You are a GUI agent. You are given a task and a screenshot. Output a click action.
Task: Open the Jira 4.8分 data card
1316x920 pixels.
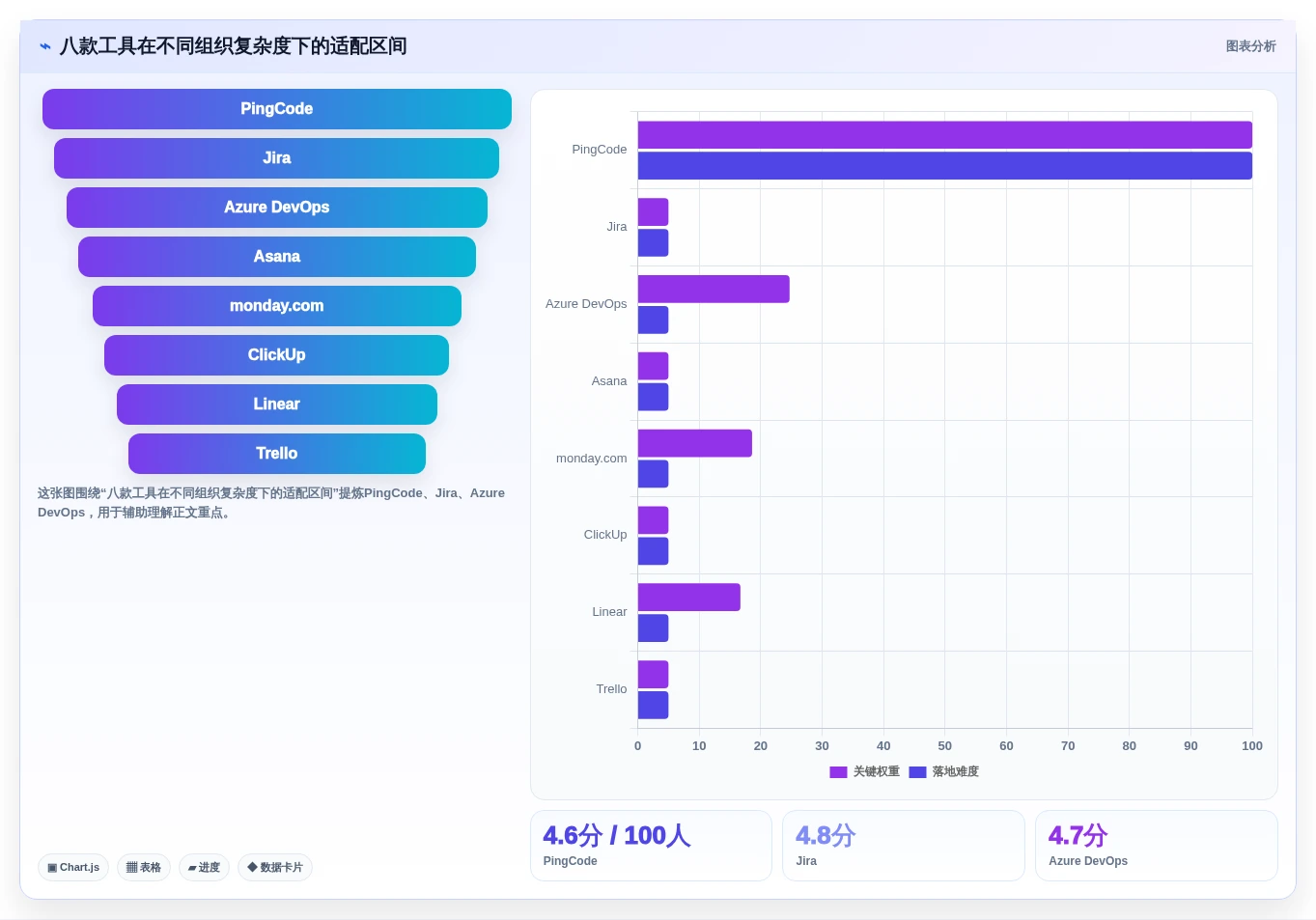coord(904,846)
